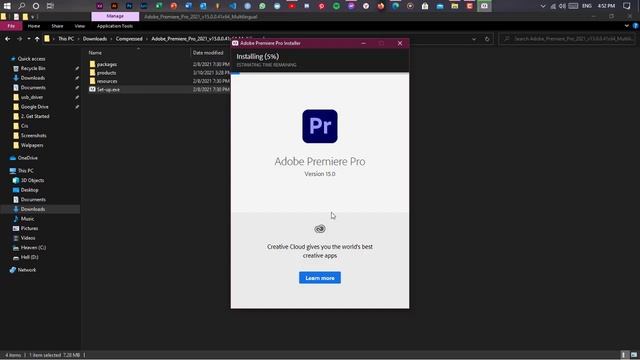Click the Creative Cloud logo icon
640x360 pixels.
pos(320,229)
